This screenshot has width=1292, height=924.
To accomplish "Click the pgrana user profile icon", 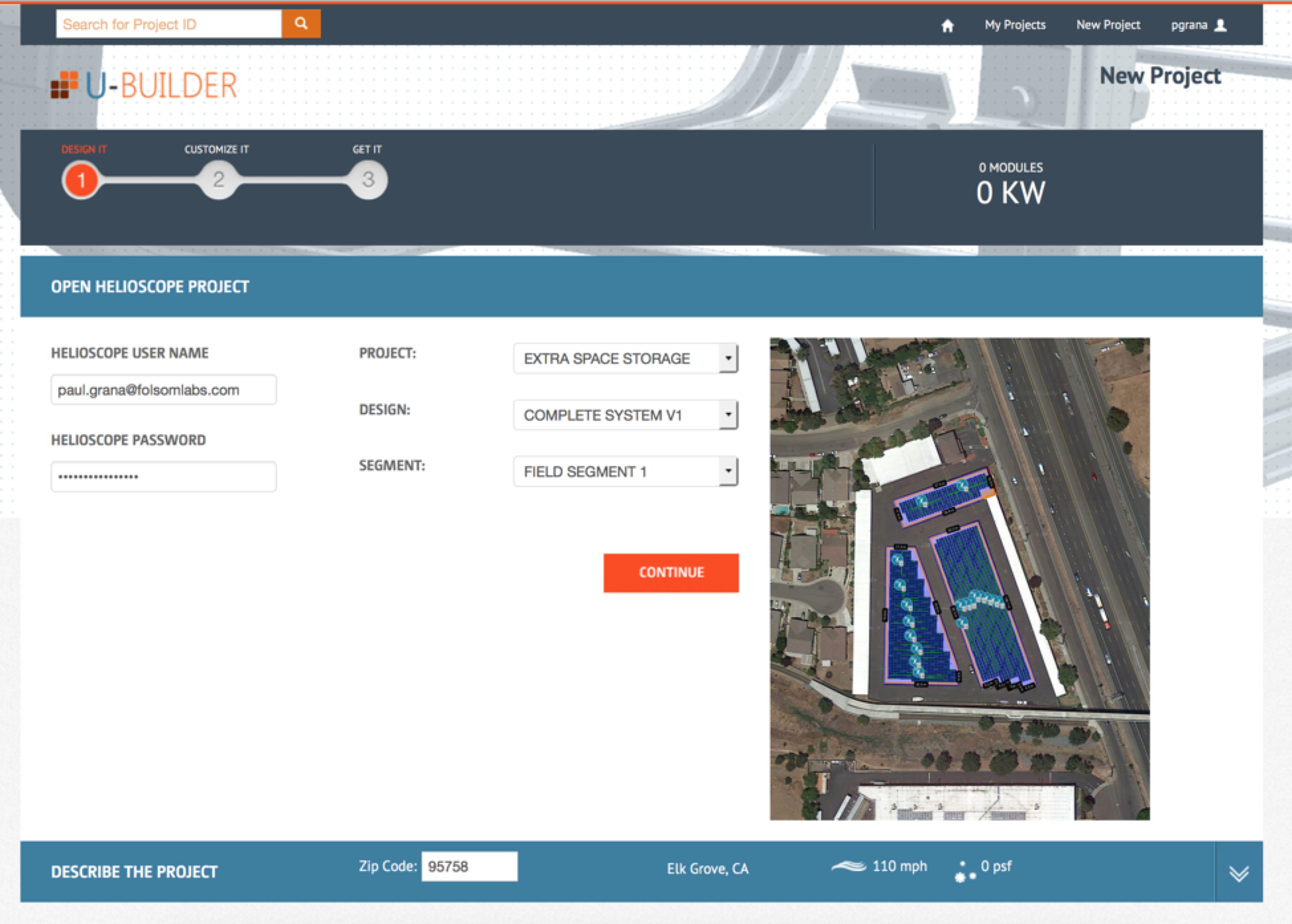I will point(1220,25).
